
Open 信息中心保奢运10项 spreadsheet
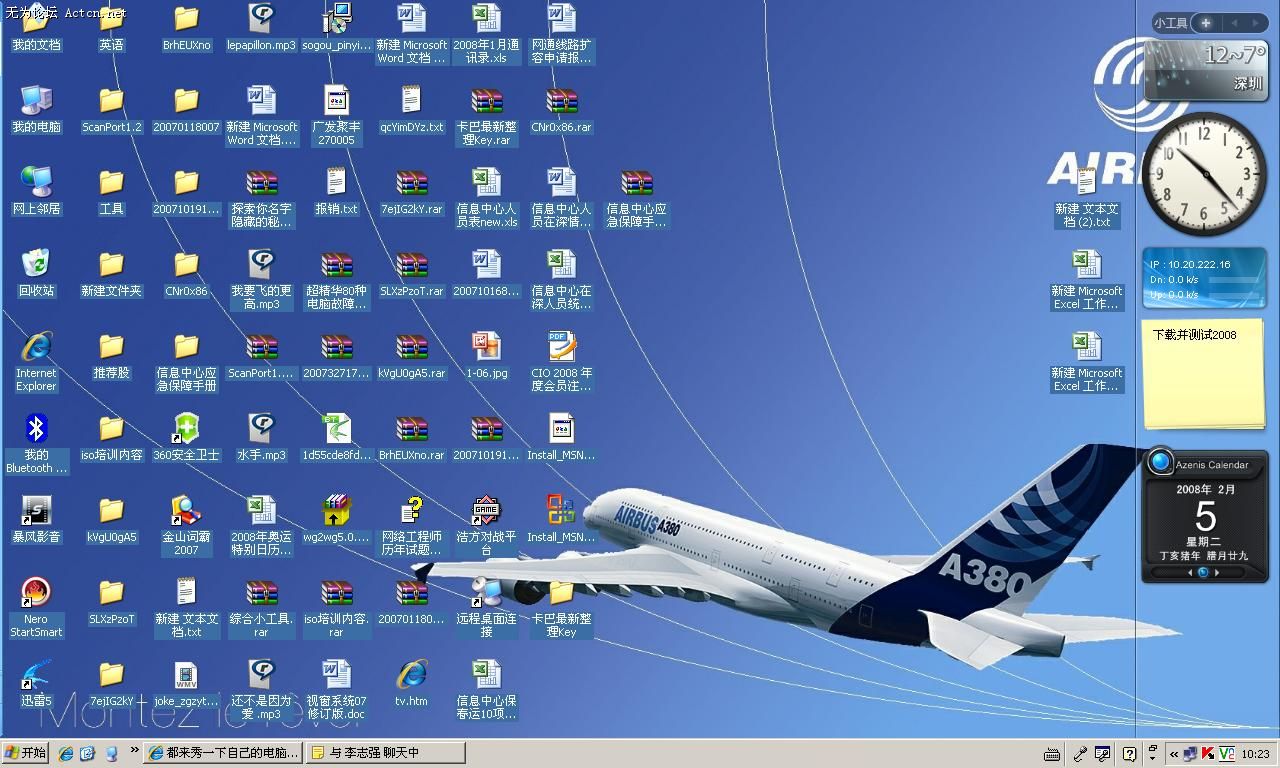[x=486, y=690]
